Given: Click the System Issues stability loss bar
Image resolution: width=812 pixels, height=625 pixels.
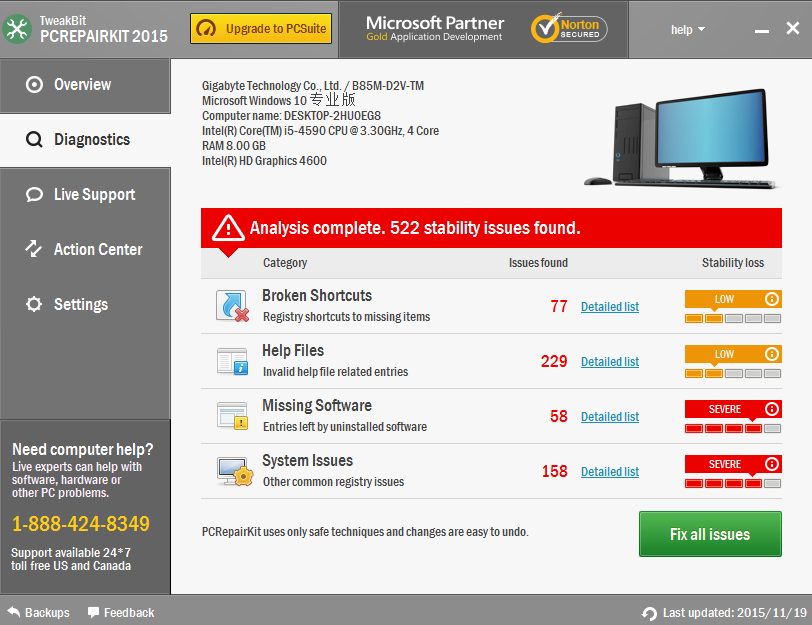Looking at the screenshot, I should tap(733, 483).
